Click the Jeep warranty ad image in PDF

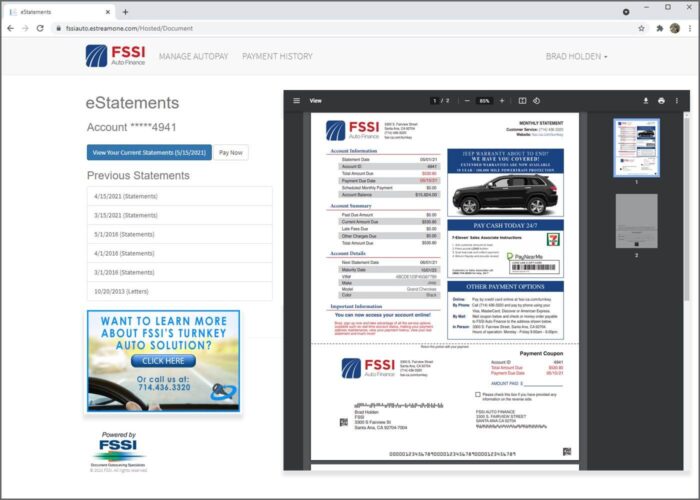[x=505, y=183]
